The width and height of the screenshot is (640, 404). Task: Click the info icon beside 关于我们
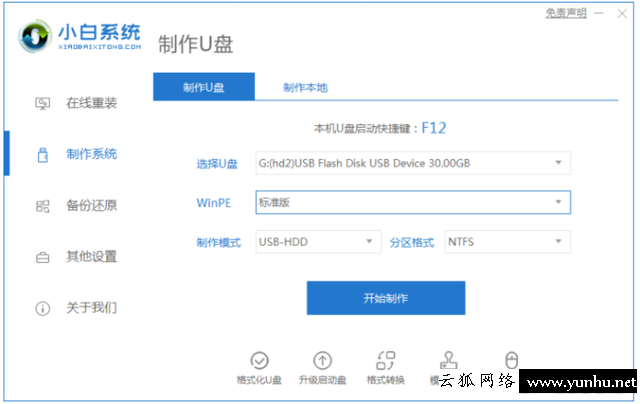42,309
